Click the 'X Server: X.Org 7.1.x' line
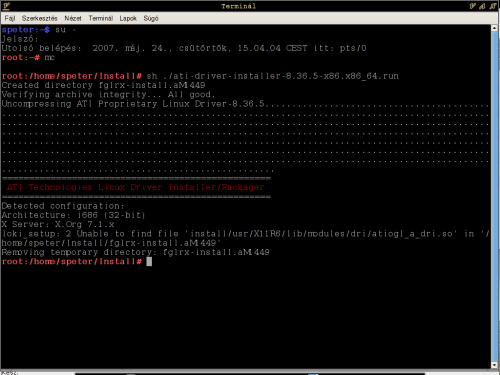The image size is (500, 375). (x=58, y=224)
